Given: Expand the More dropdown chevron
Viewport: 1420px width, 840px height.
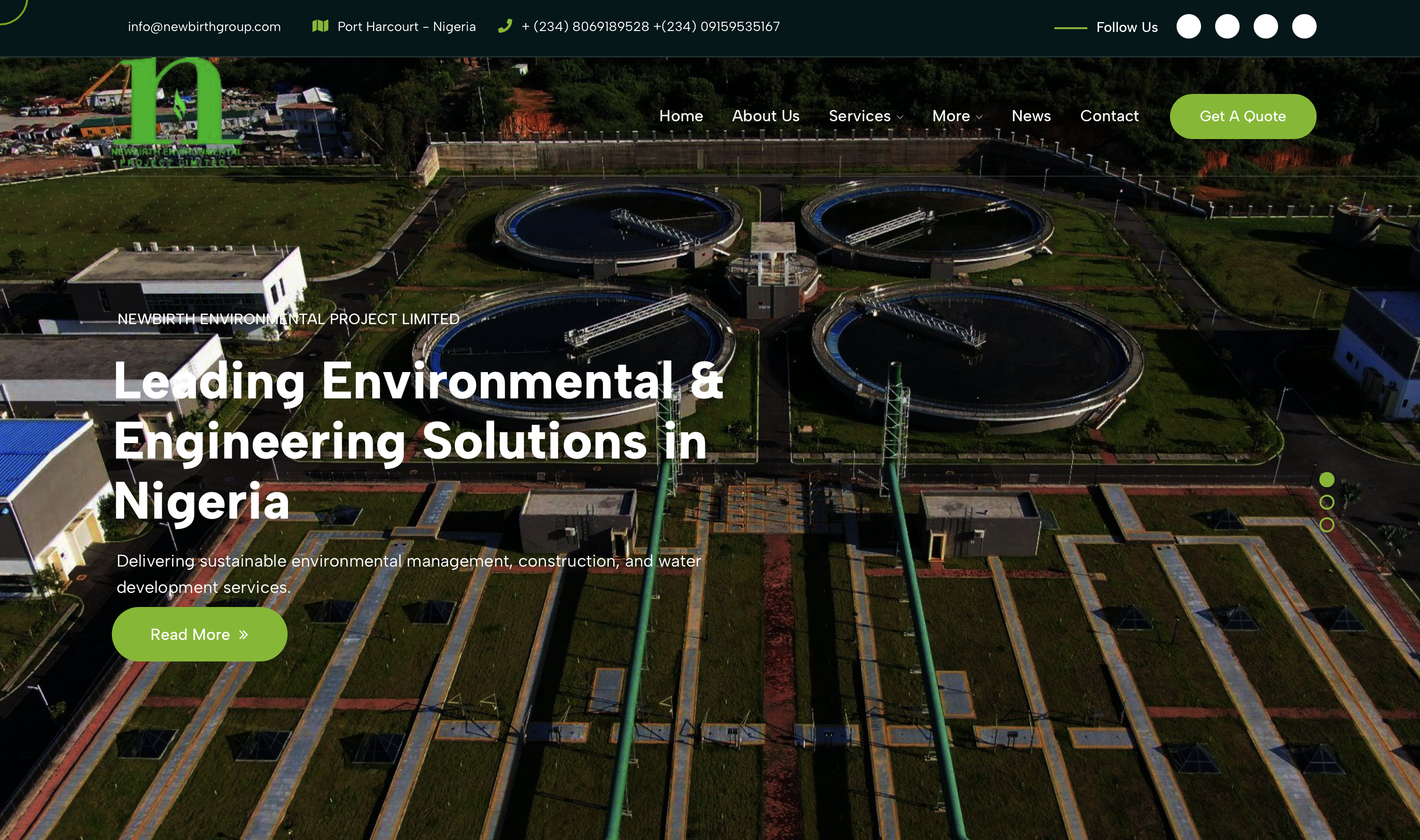Looking at the screenshot, I should 979,117.
